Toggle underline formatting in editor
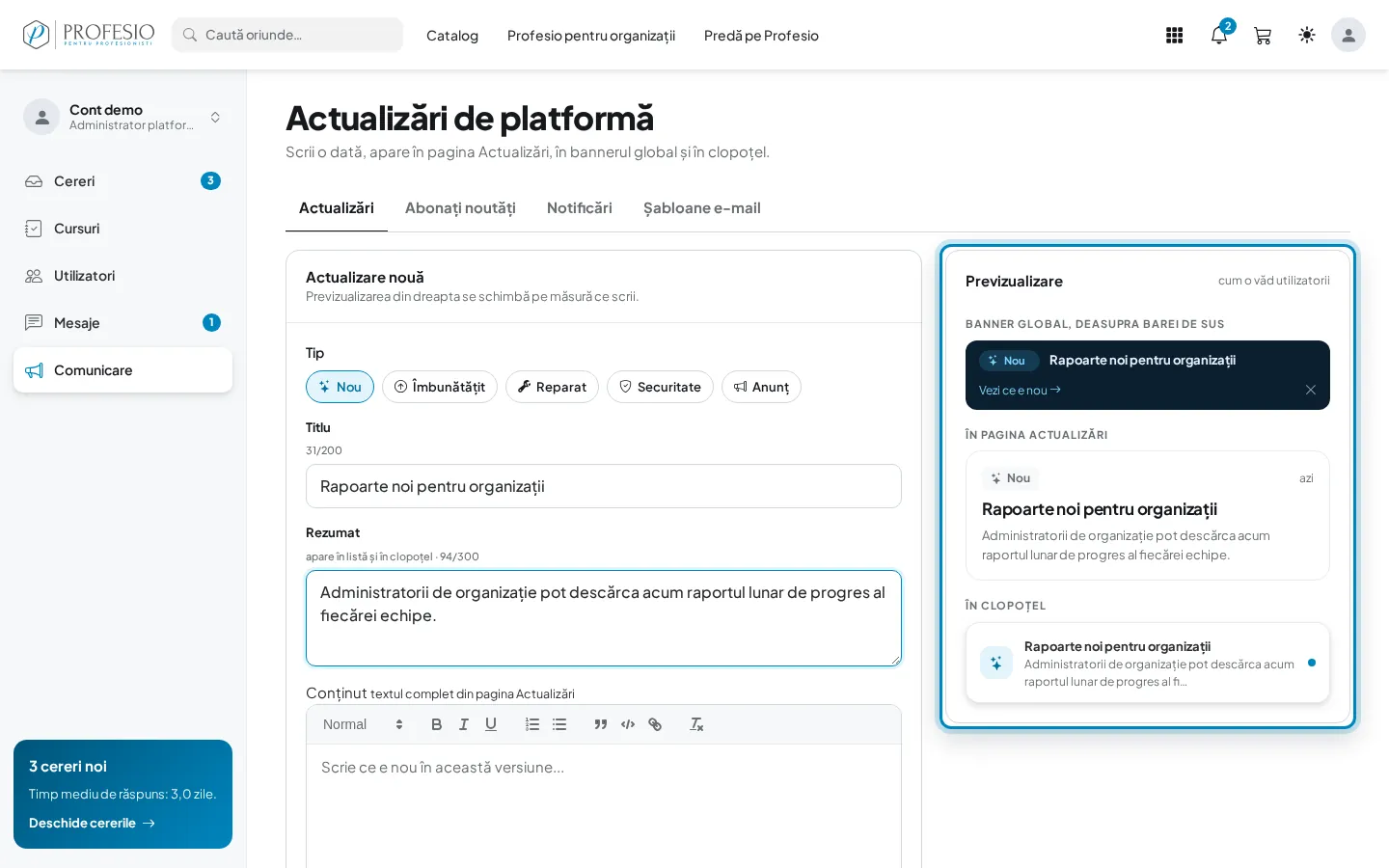This screenshot has width=1389, height=868. (x=491, y=724)
